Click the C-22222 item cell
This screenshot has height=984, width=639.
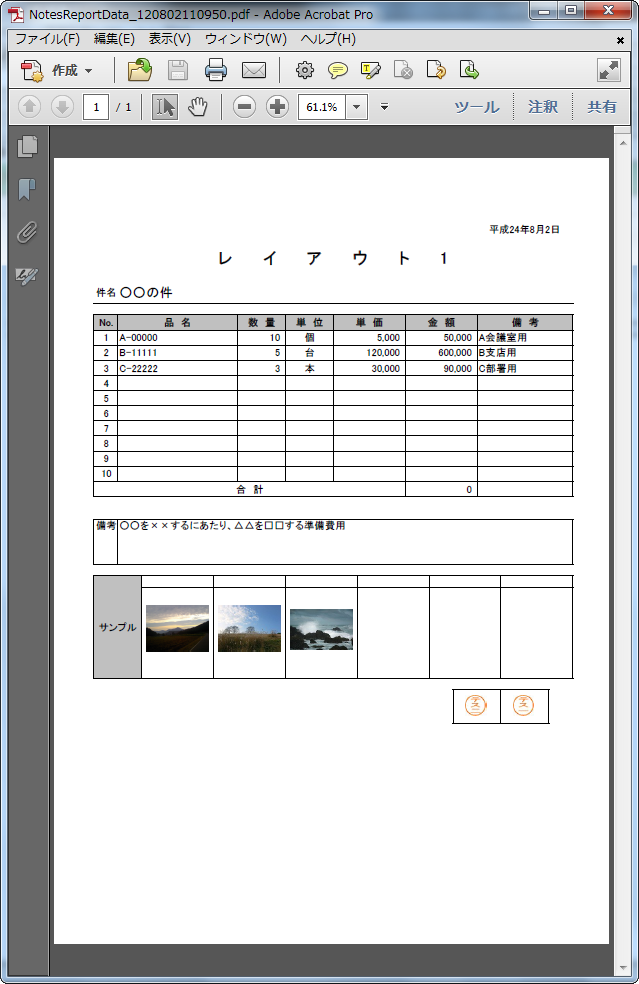178,368
